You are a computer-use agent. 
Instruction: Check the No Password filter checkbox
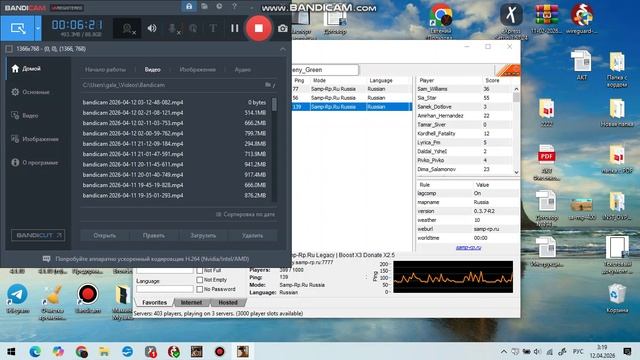point(200,289)
